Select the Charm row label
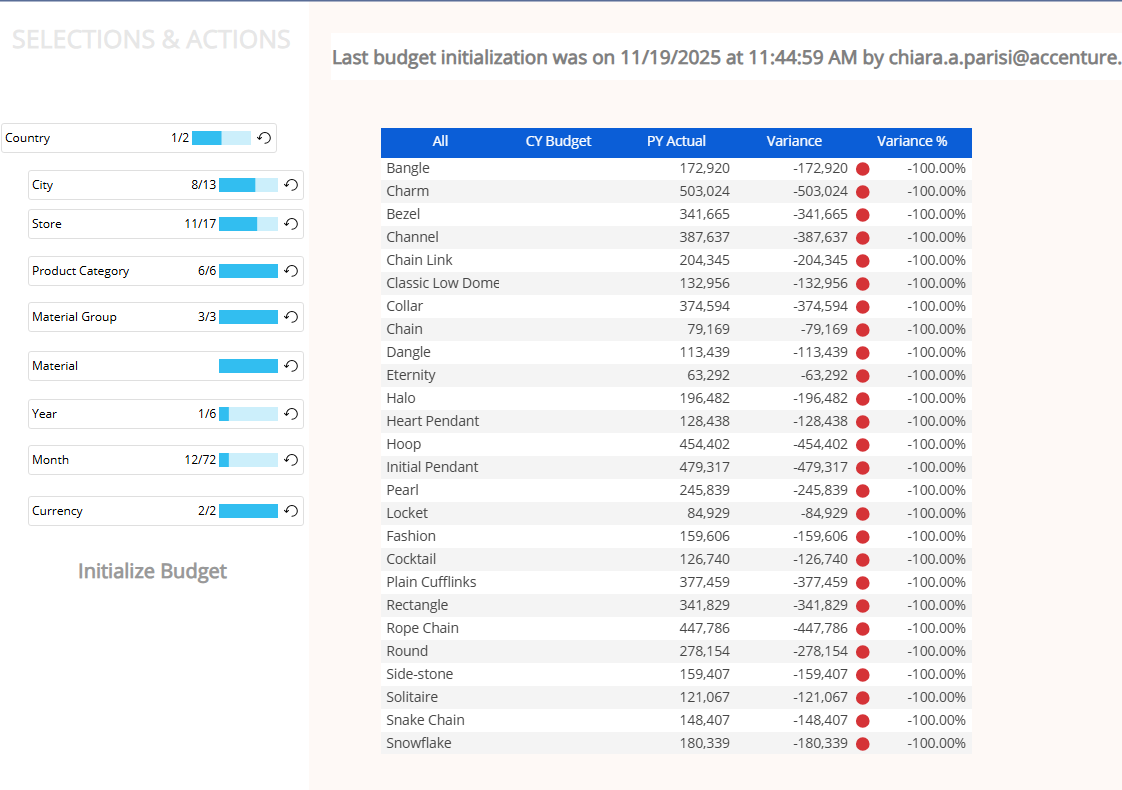The width and height of the screenshot is (1122, 790). pos(408,191)
